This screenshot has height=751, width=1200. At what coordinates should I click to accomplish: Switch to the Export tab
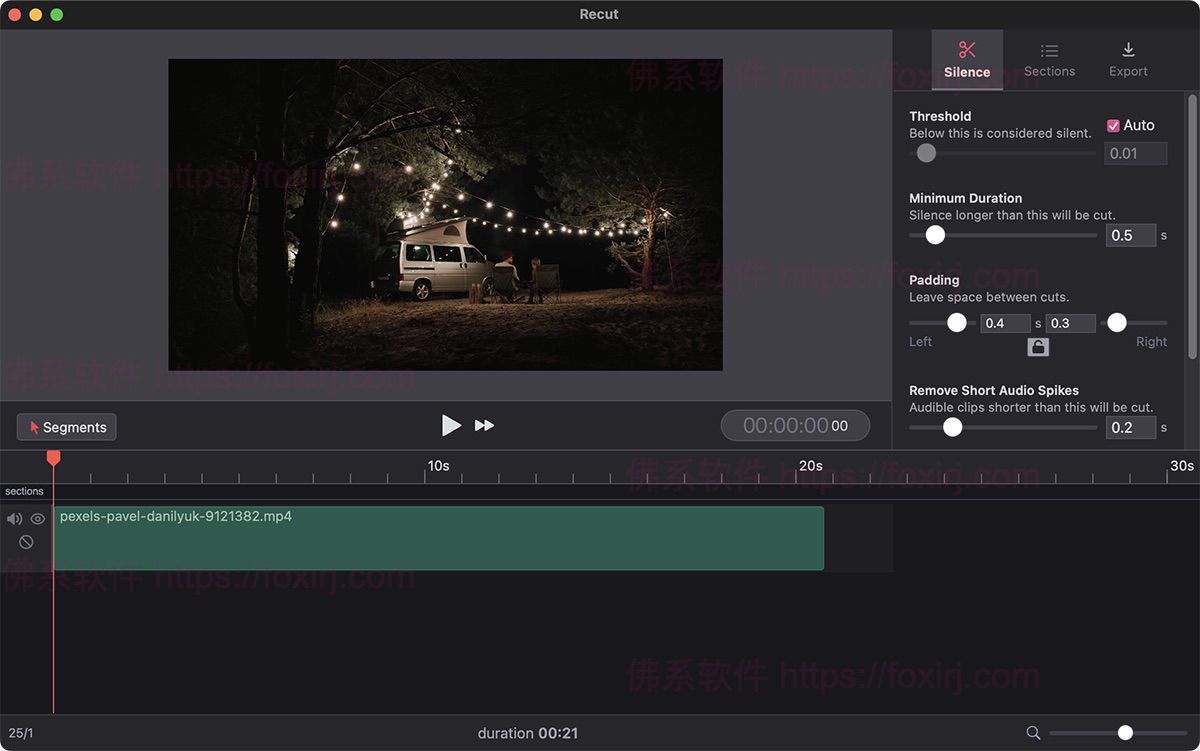[1127, 60]
